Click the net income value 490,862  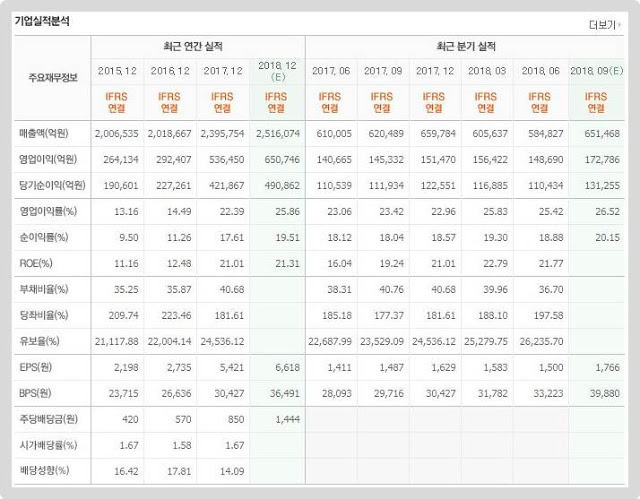[282, 186]
